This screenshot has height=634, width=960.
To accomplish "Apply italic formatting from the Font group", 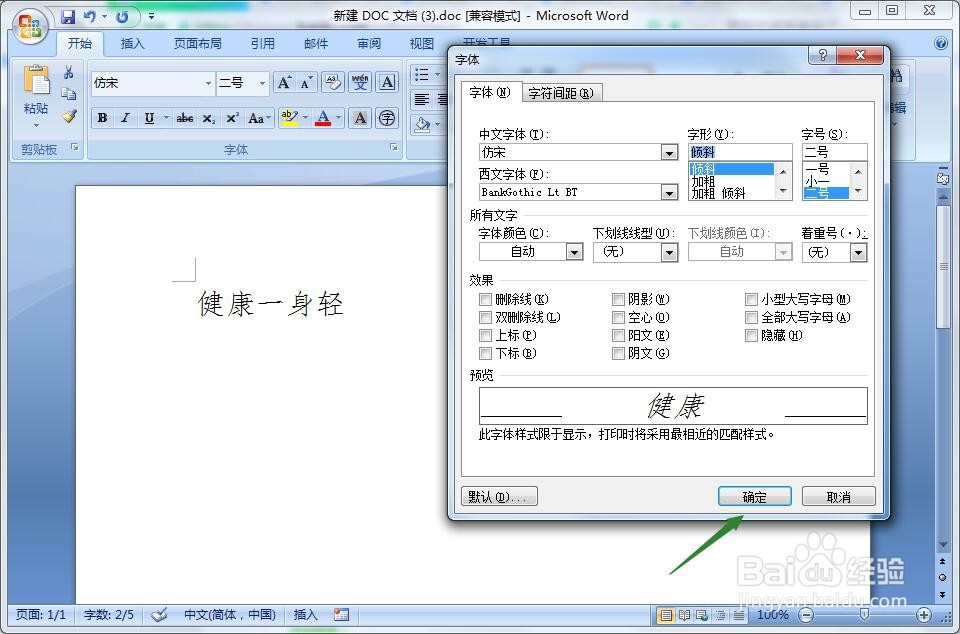I will [x=125, y=117].
